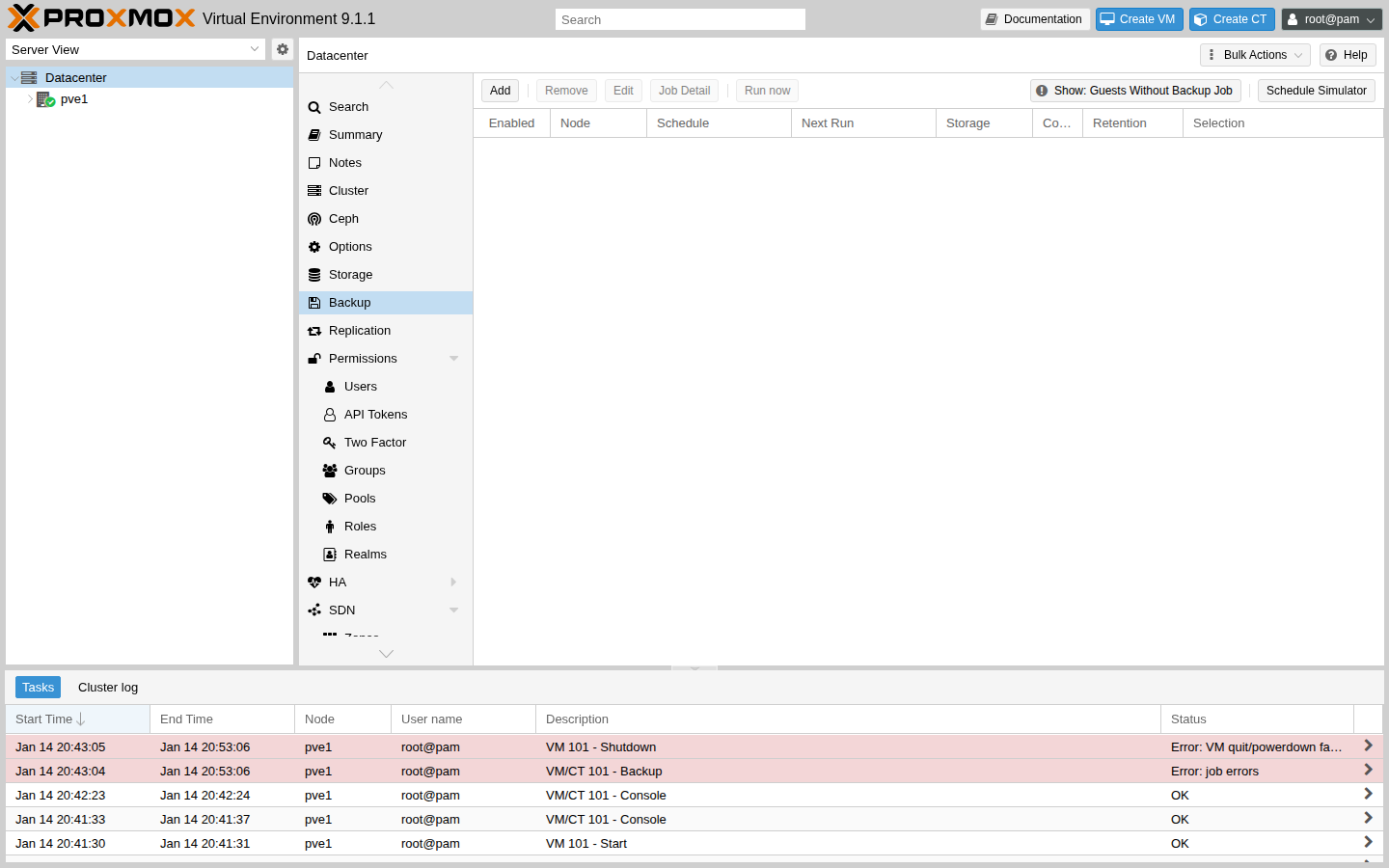Image resolution: width=1389 pixels, height=868 pixels.
Task: Click inside the Search input field
Action: [679, 18]
